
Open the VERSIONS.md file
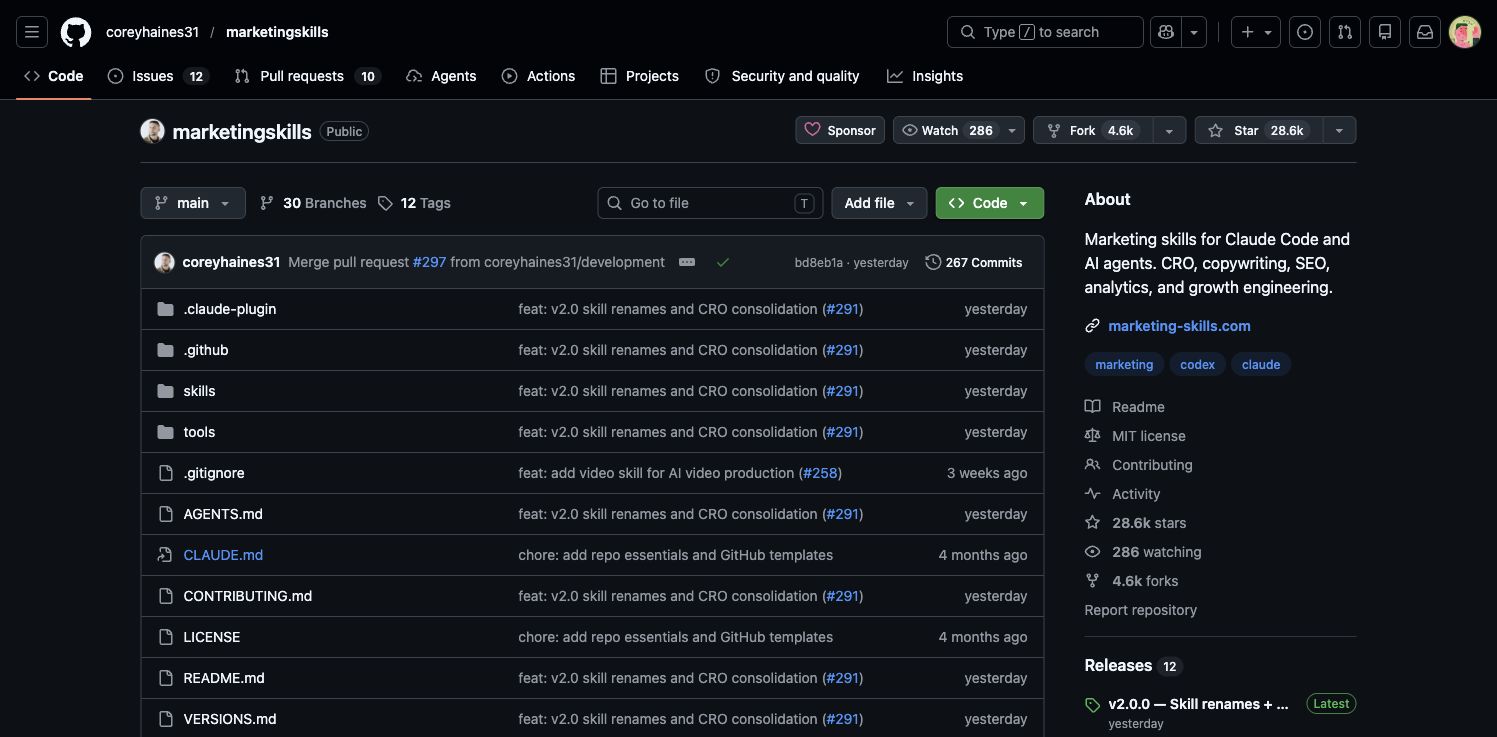(x=230, y=719)
